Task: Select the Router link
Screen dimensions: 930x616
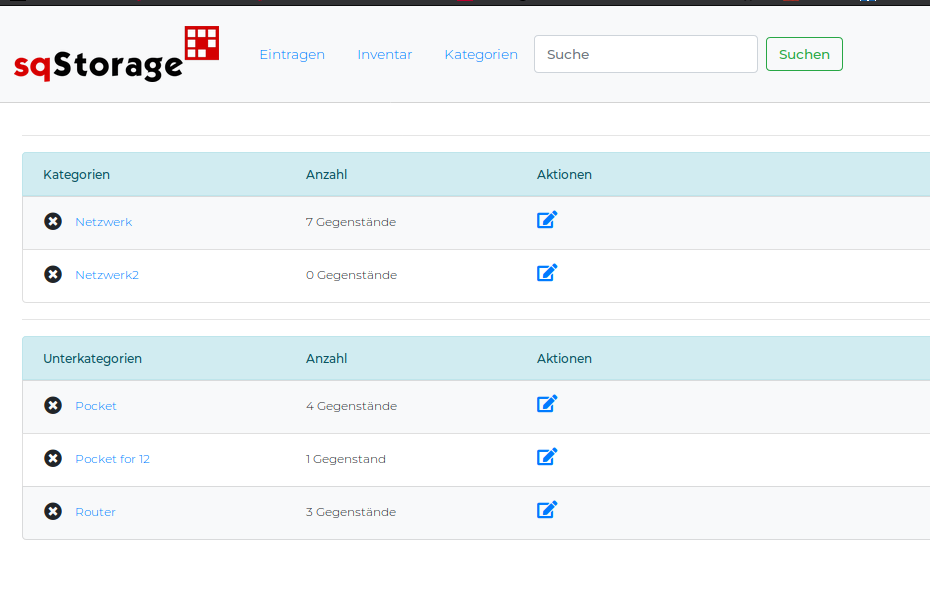Action: coord(95,512)
